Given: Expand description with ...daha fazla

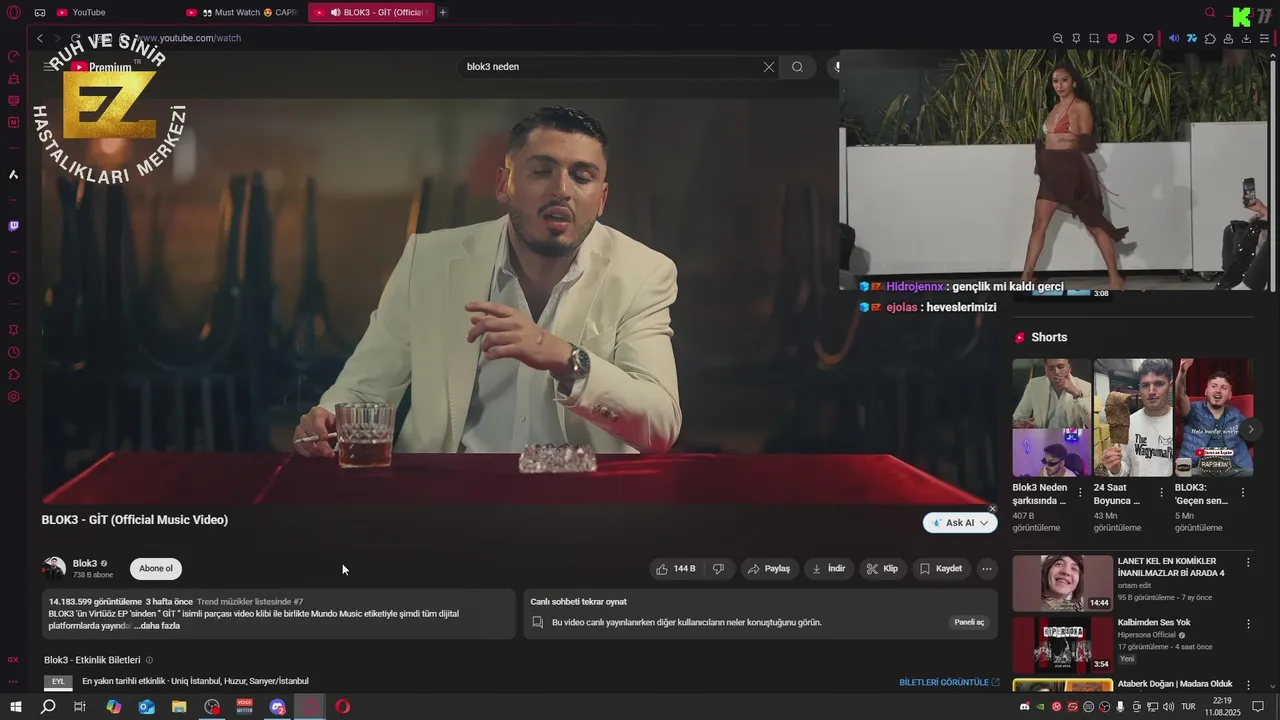Looking at the screenshot, I should coord(157,626).
